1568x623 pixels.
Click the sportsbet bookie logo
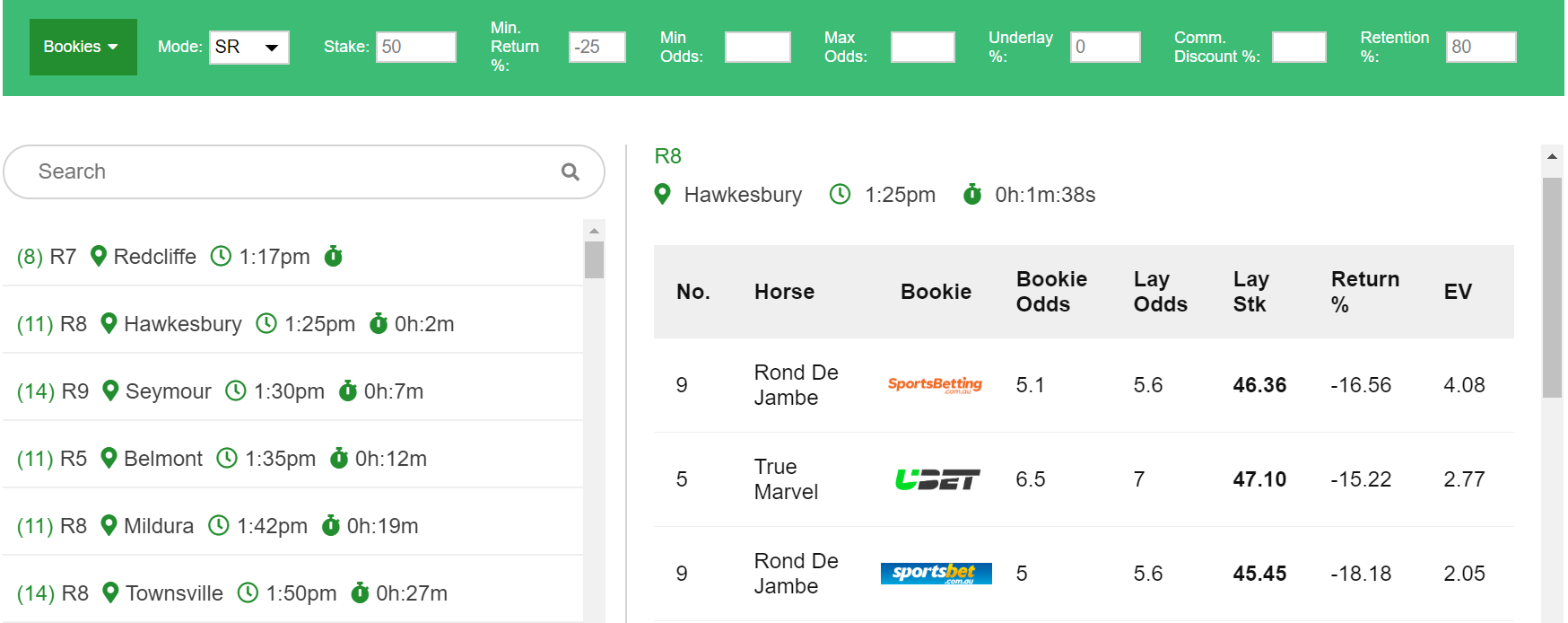[936, 574]
